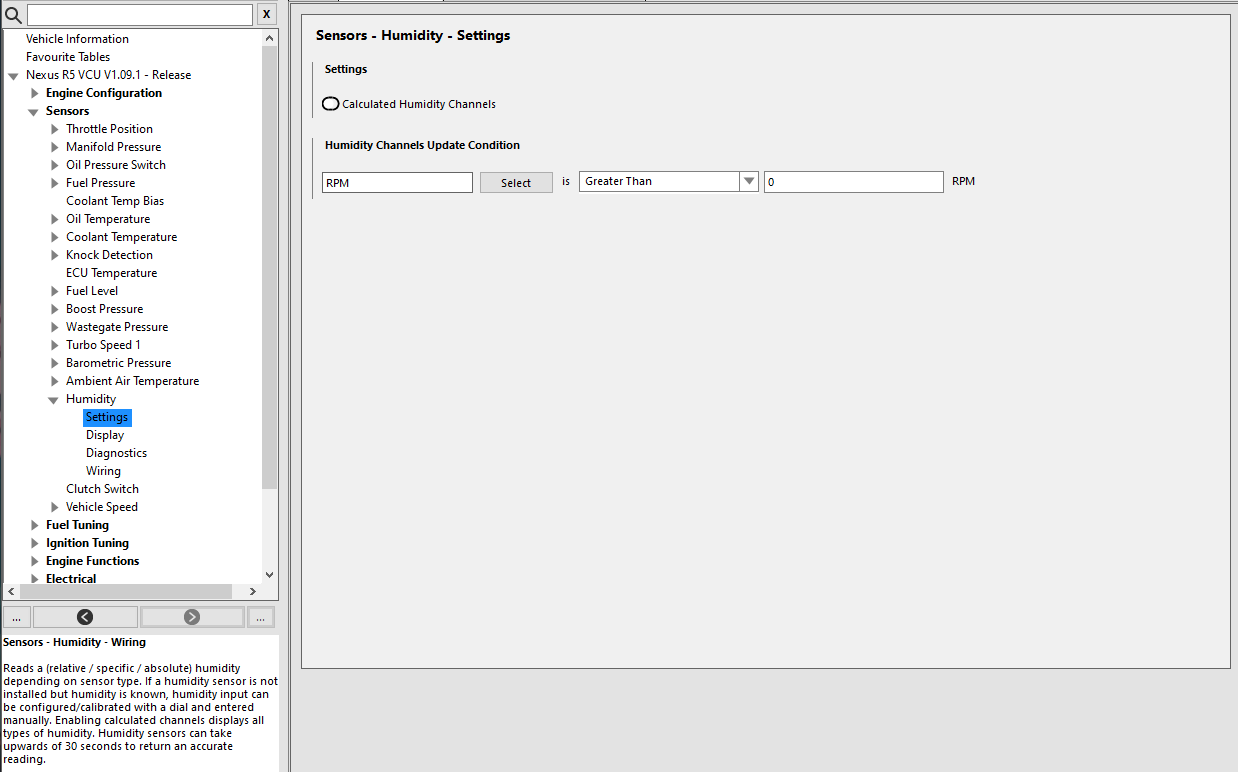The image size is (1238, 772).
Task: Click the magnifying glass search icon
Action: pos(13,15)
